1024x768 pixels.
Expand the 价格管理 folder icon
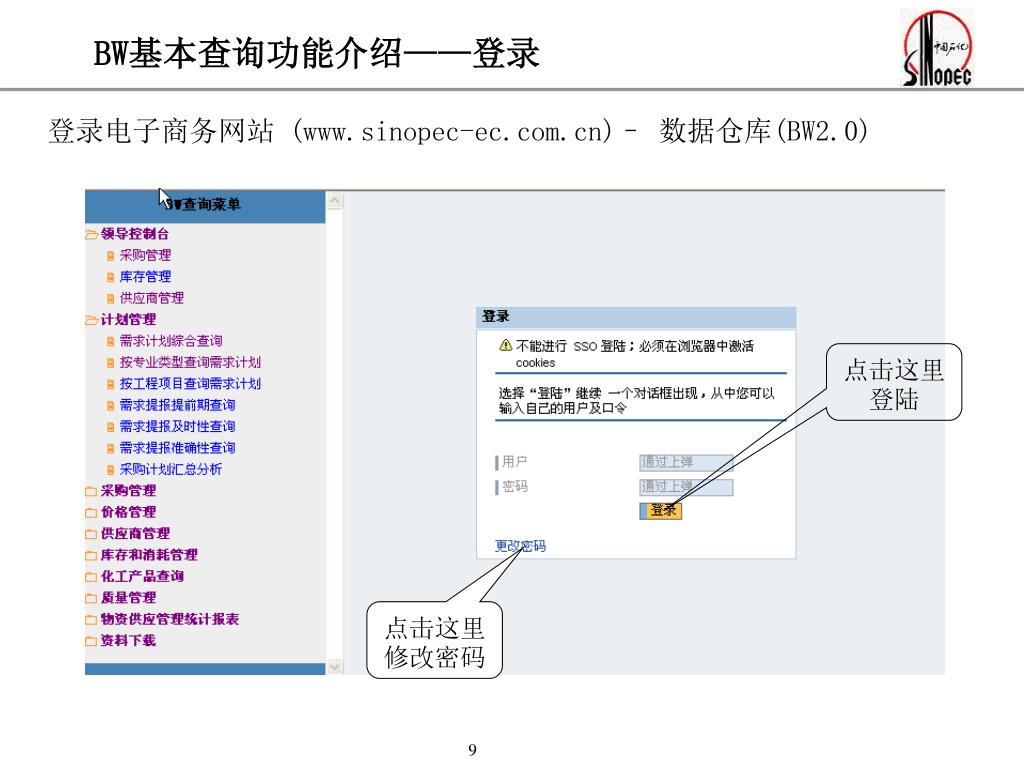click(91, 513)
